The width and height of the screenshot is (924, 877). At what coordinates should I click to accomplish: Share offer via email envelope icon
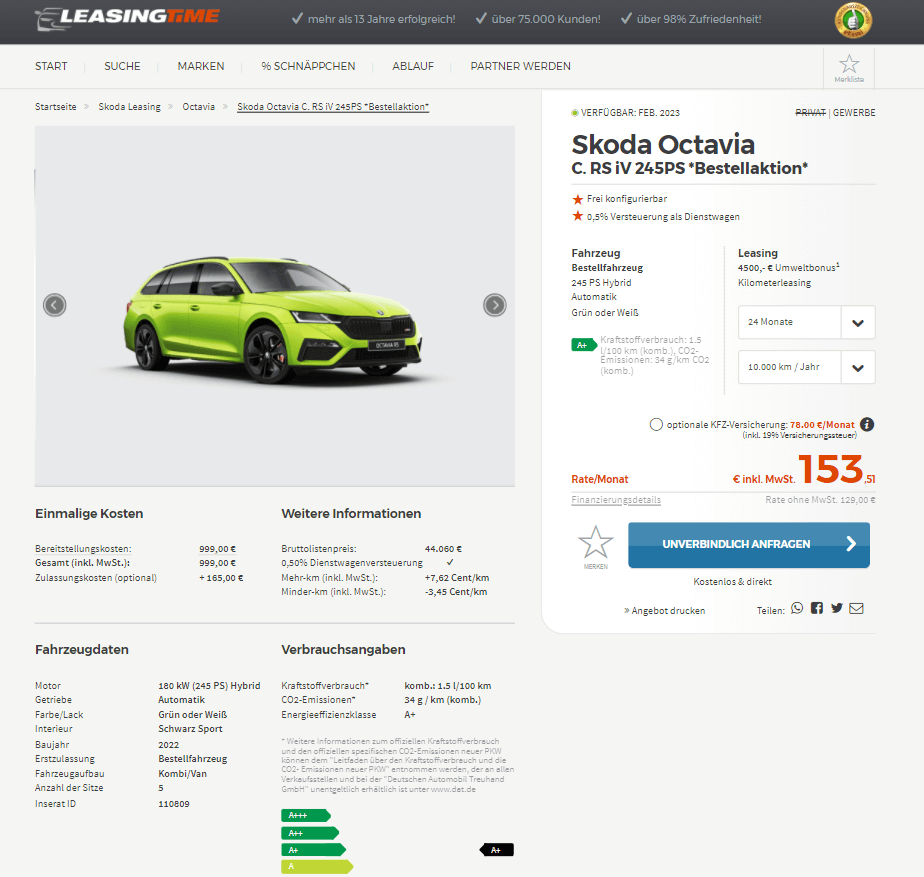coord(856,608)
